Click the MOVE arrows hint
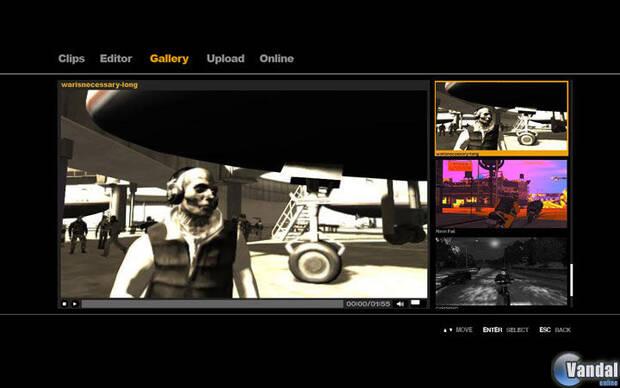This screenshot has width=620, height=388. click(x=458, y=330)
